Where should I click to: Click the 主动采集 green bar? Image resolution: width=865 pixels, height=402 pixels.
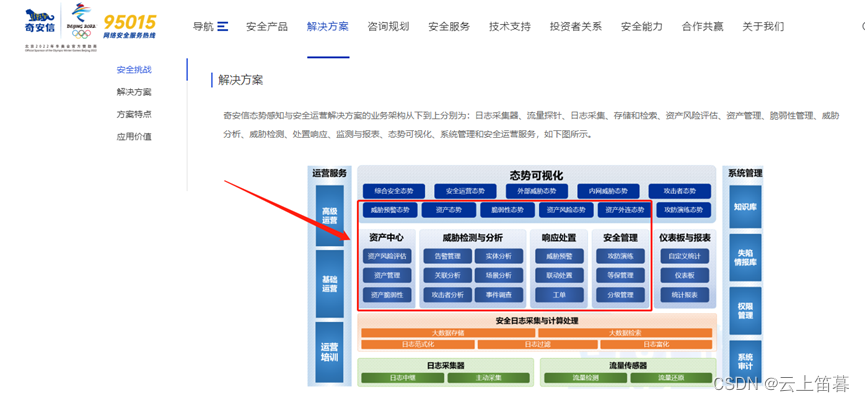[x=489, y=378]
